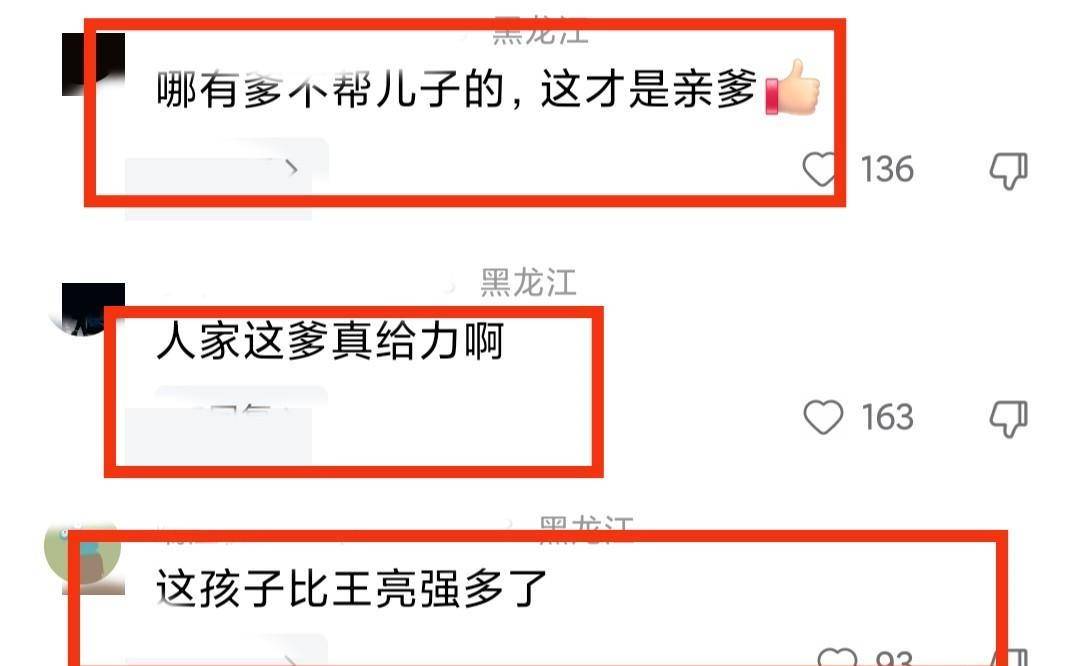Click the thumbs-up emoji in the first comment

(x=793, y=87)
